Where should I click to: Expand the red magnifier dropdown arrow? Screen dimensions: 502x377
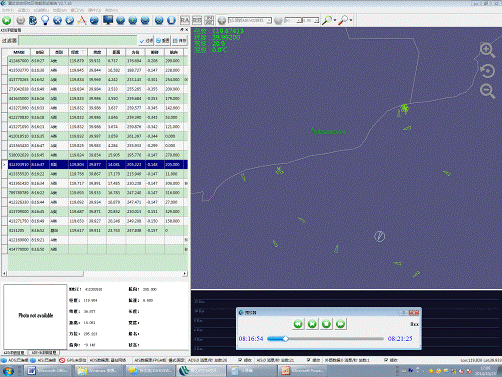[x=351, y=20]
